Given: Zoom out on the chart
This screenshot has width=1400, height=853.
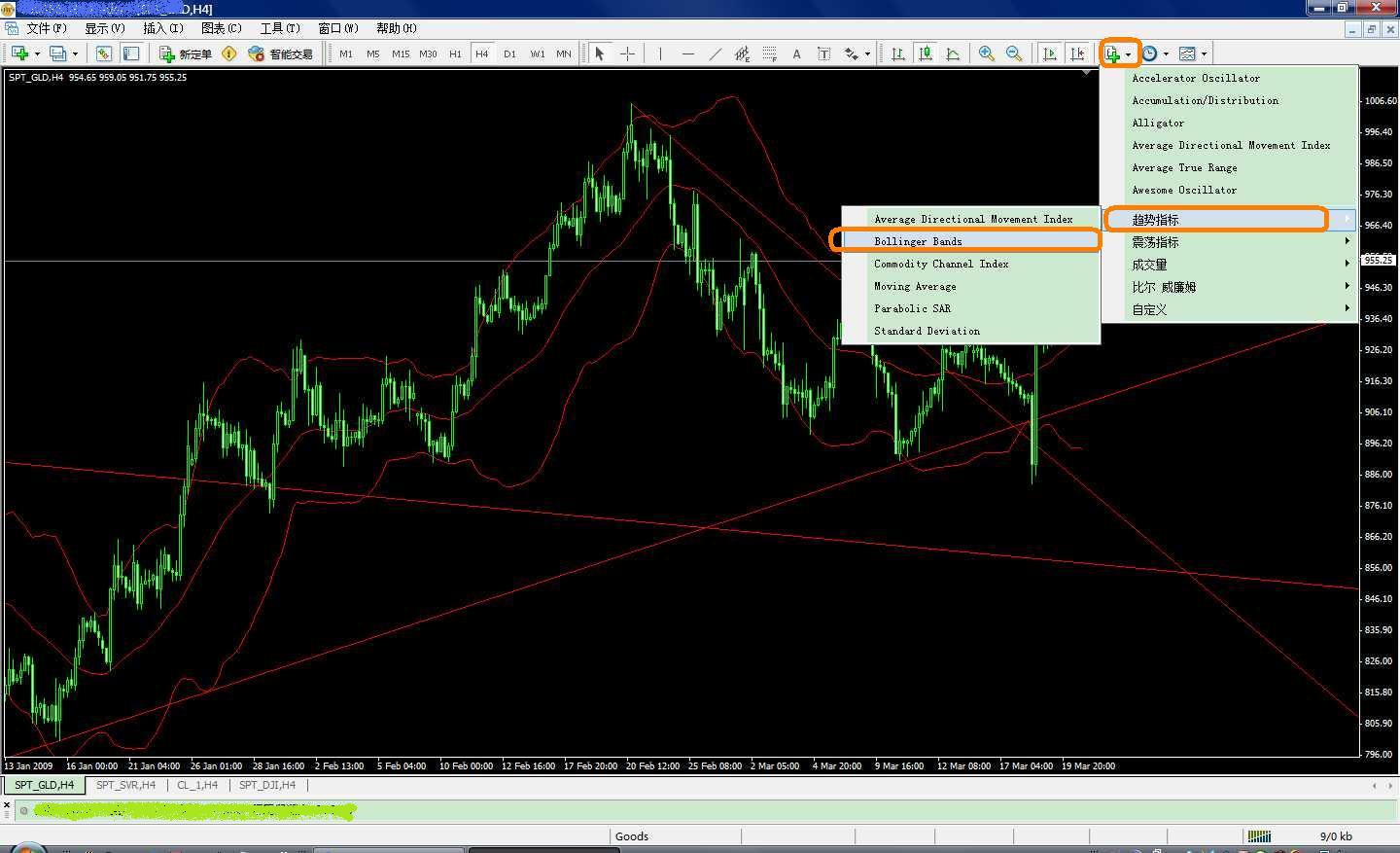Looking at the screenshot, I should click(1014, 53).
